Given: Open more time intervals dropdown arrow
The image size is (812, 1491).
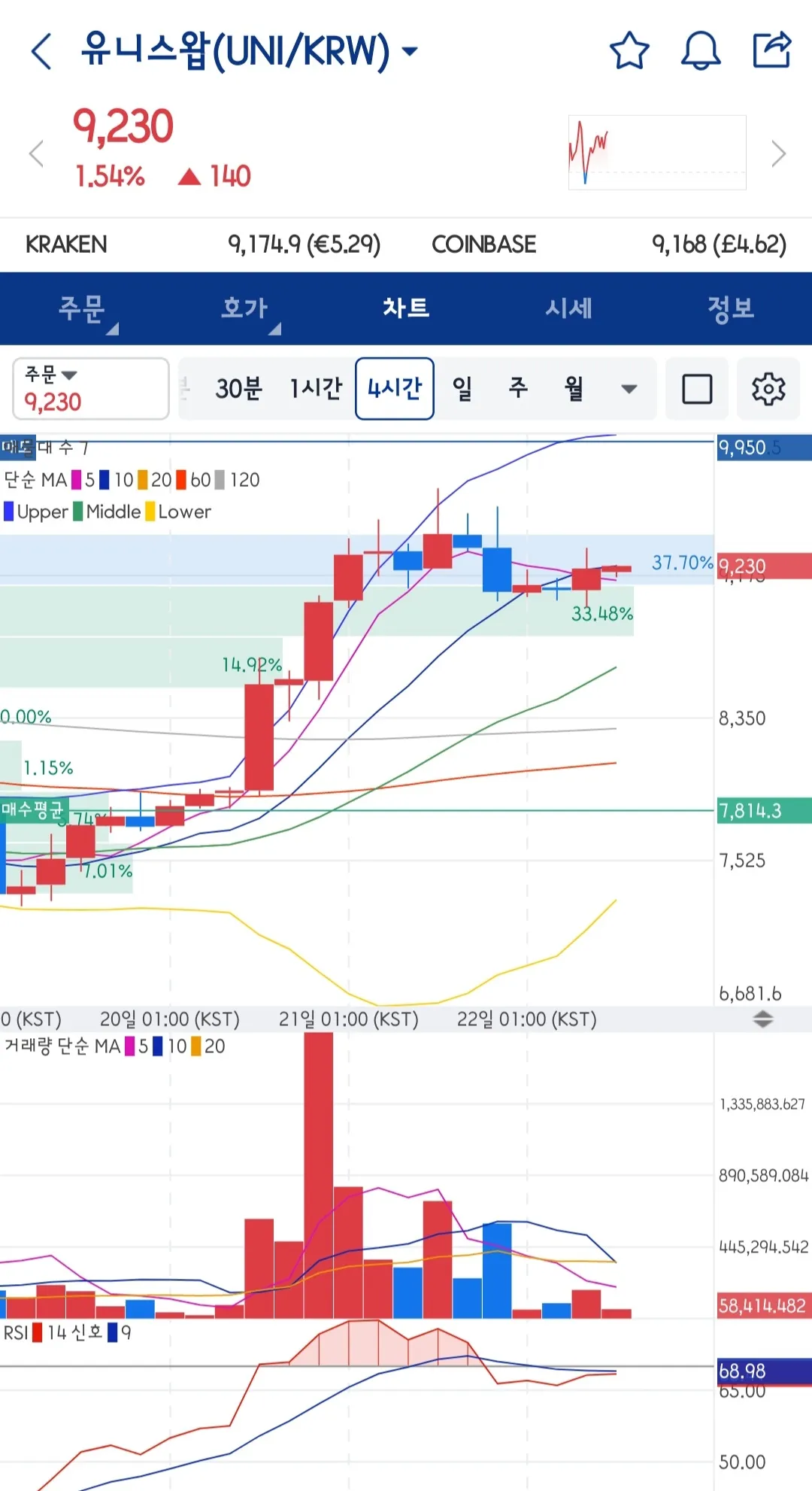Looking at the screenshot, I should coord(629,389).
